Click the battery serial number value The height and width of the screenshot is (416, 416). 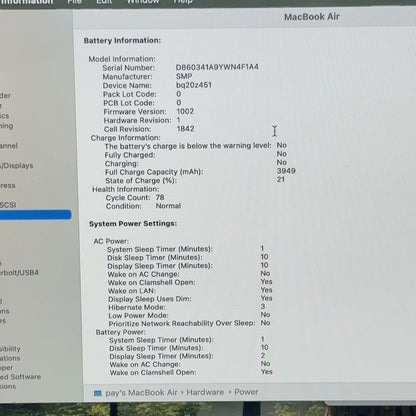click(217, 67)
